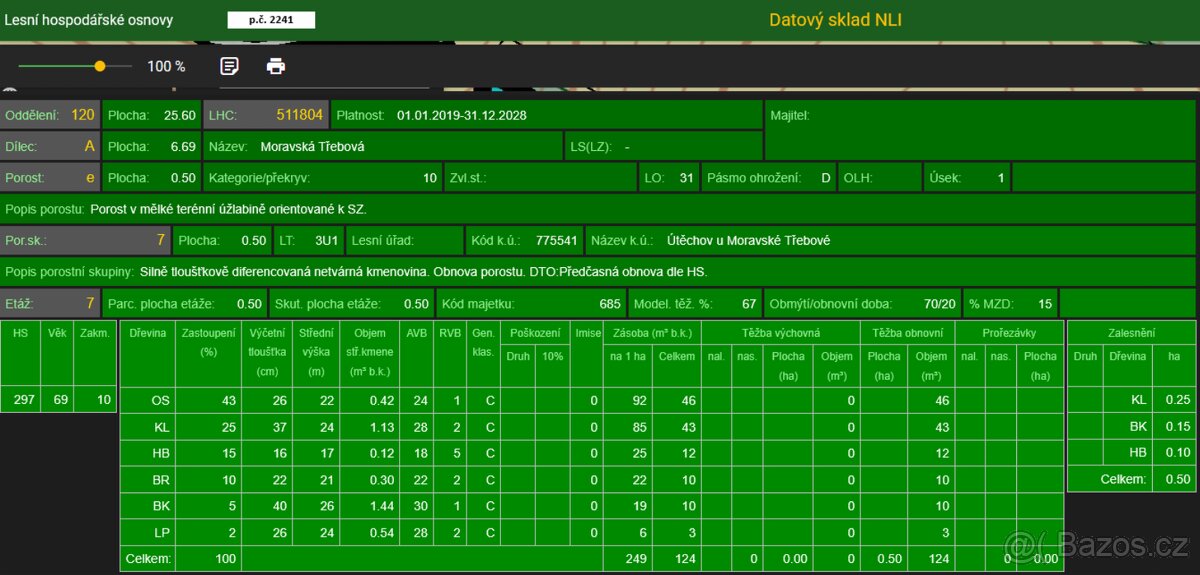Adjust the yellow opacity slider handle
This screenshot has height=575, width=1200.
100,66
